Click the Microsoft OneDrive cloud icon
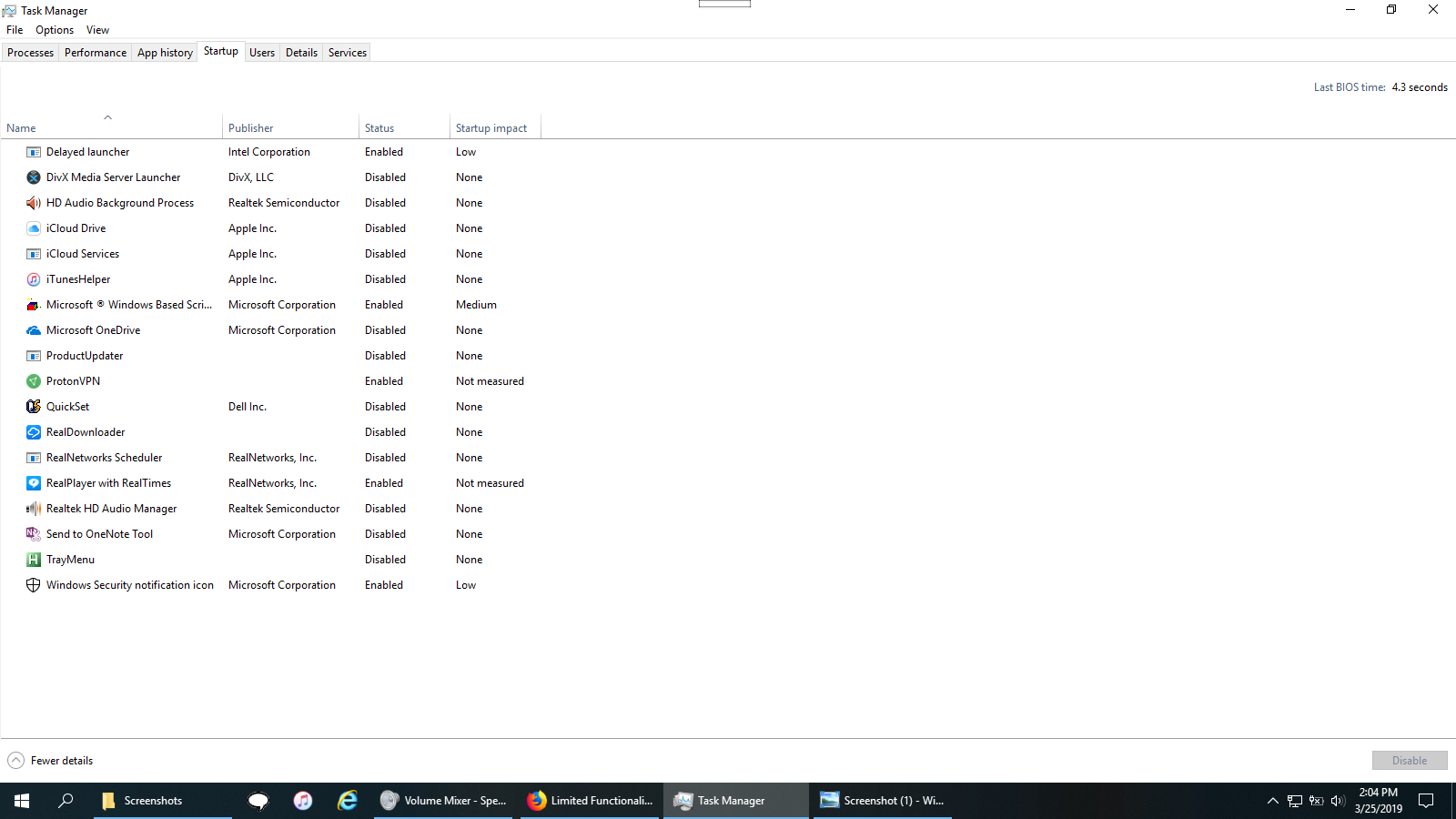 click(x=34, y=330)
